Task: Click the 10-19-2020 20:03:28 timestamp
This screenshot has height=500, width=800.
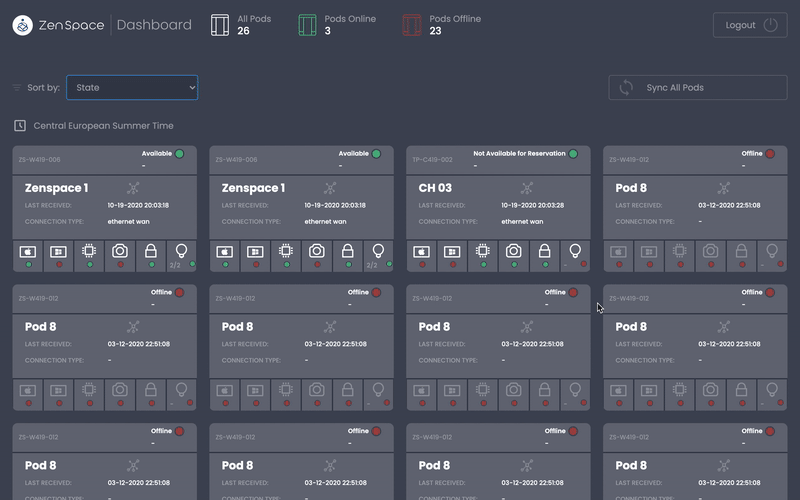Action: click(x=533, y=205)
